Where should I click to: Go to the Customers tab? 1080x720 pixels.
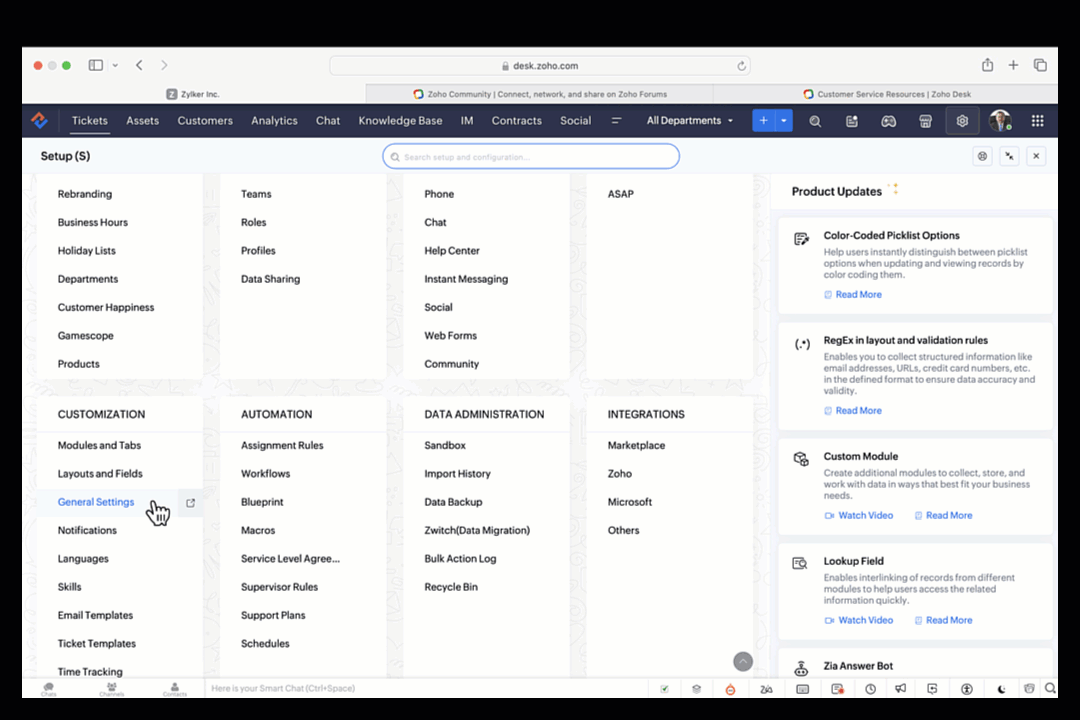pos(205,121)
